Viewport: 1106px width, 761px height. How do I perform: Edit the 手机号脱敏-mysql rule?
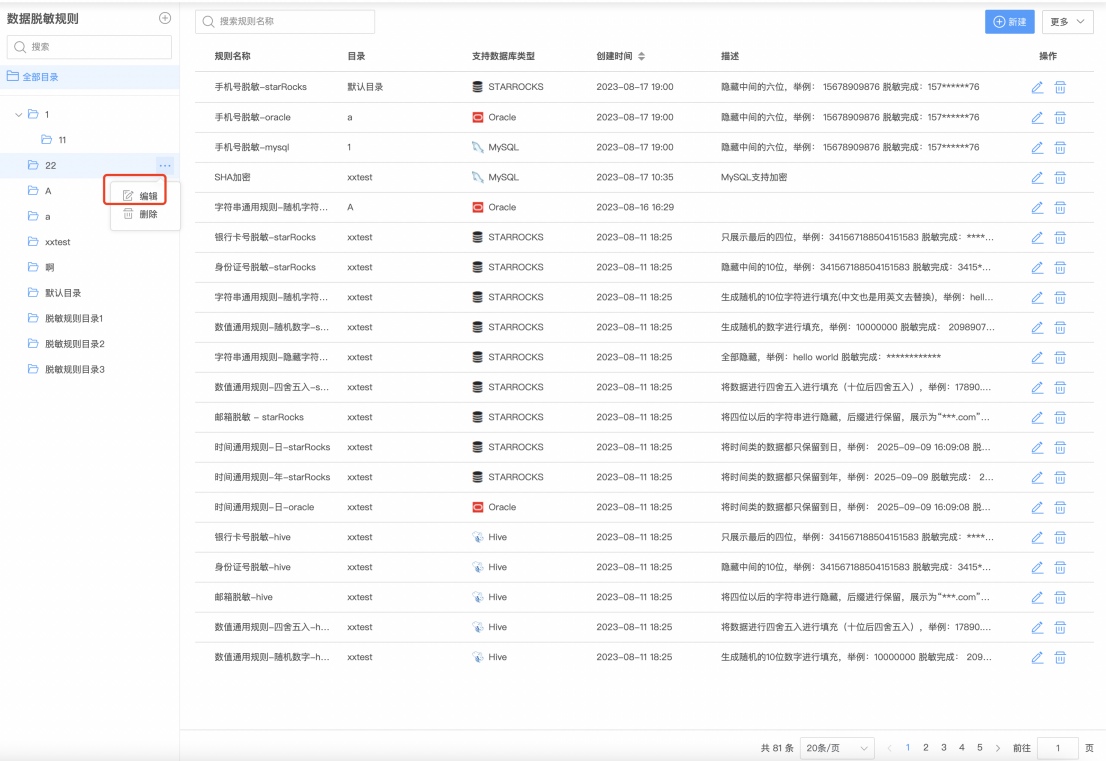pos(1037,147)
